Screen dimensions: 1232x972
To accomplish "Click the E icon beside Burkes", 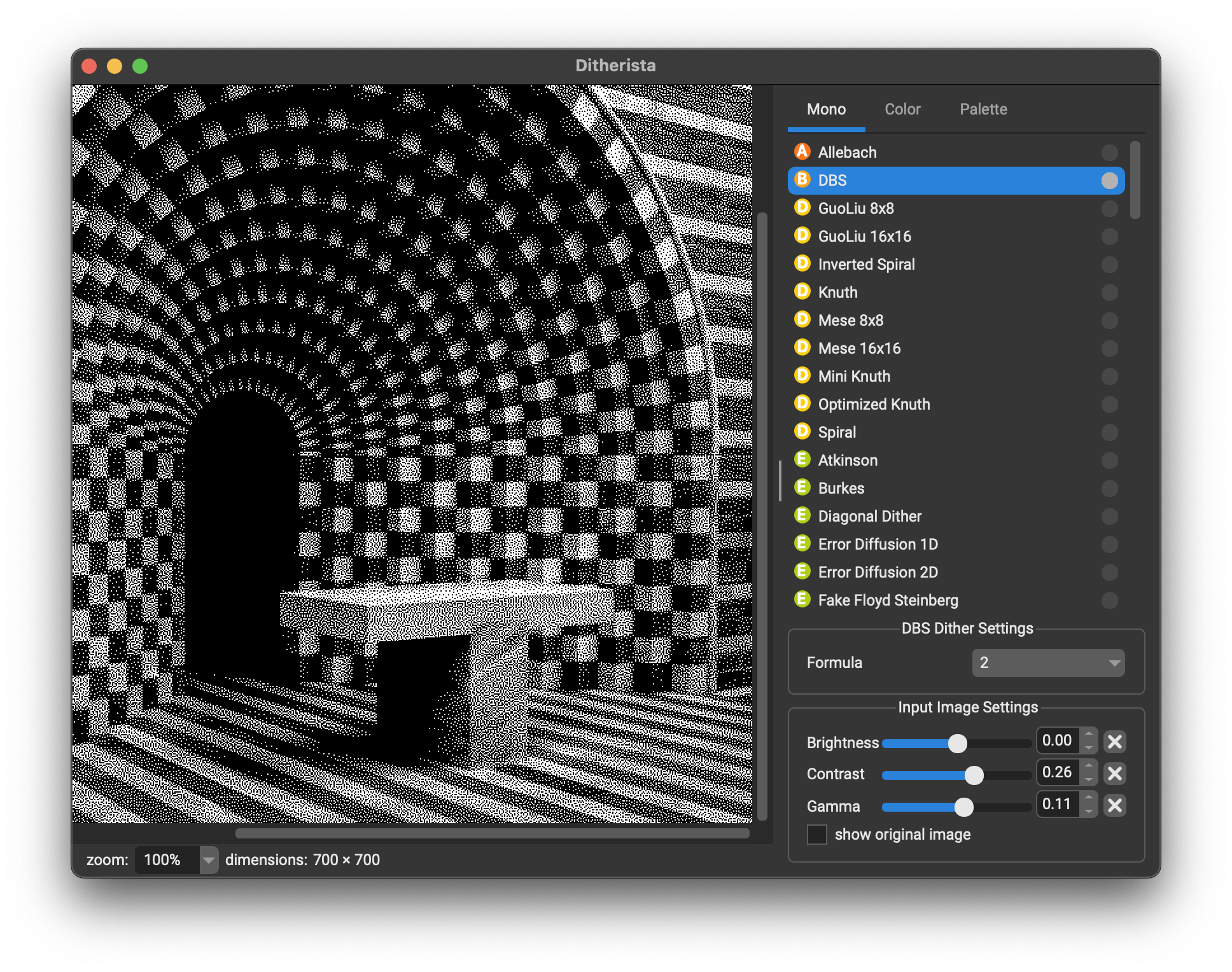I will 802,488.
